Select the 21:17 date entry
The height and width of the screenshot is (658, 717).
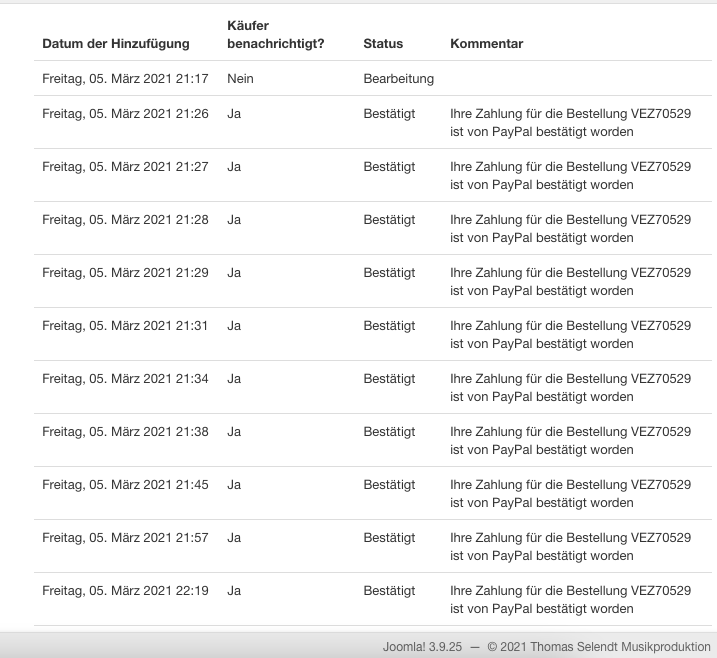[x=125, y=78]
